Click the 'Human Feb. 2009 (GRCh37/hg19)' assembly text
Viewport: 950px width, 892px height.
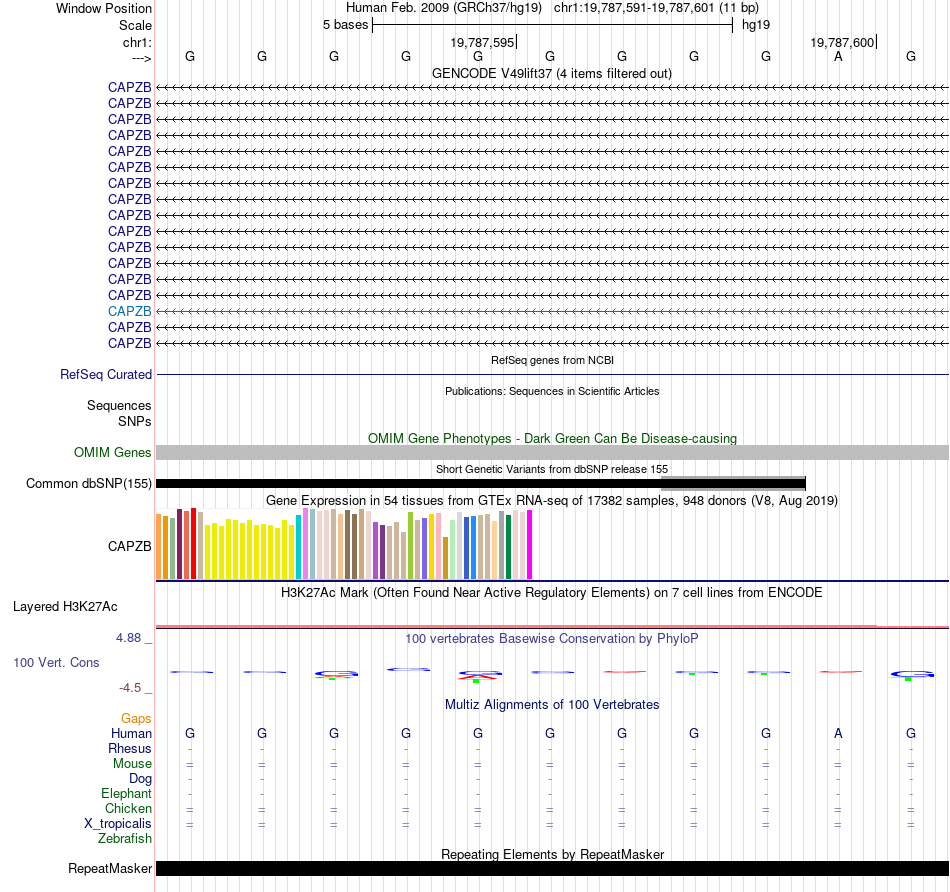[x=443, y=8]
